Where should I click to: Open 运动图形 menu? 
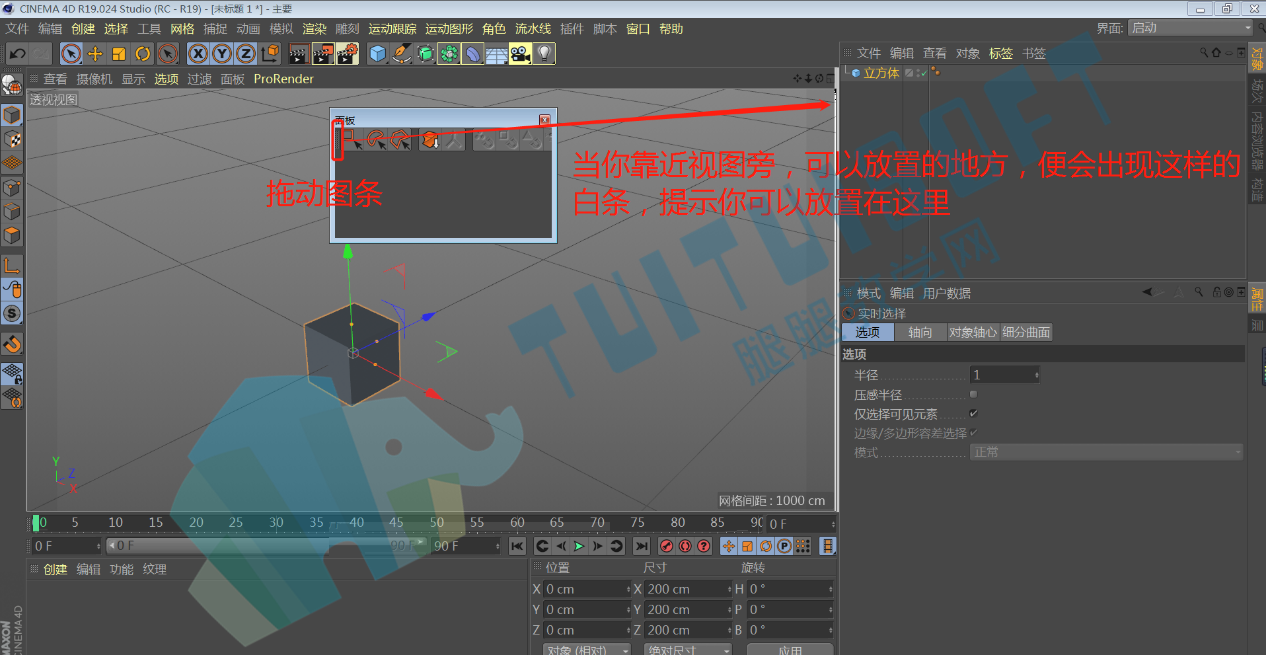pos(449,29)
